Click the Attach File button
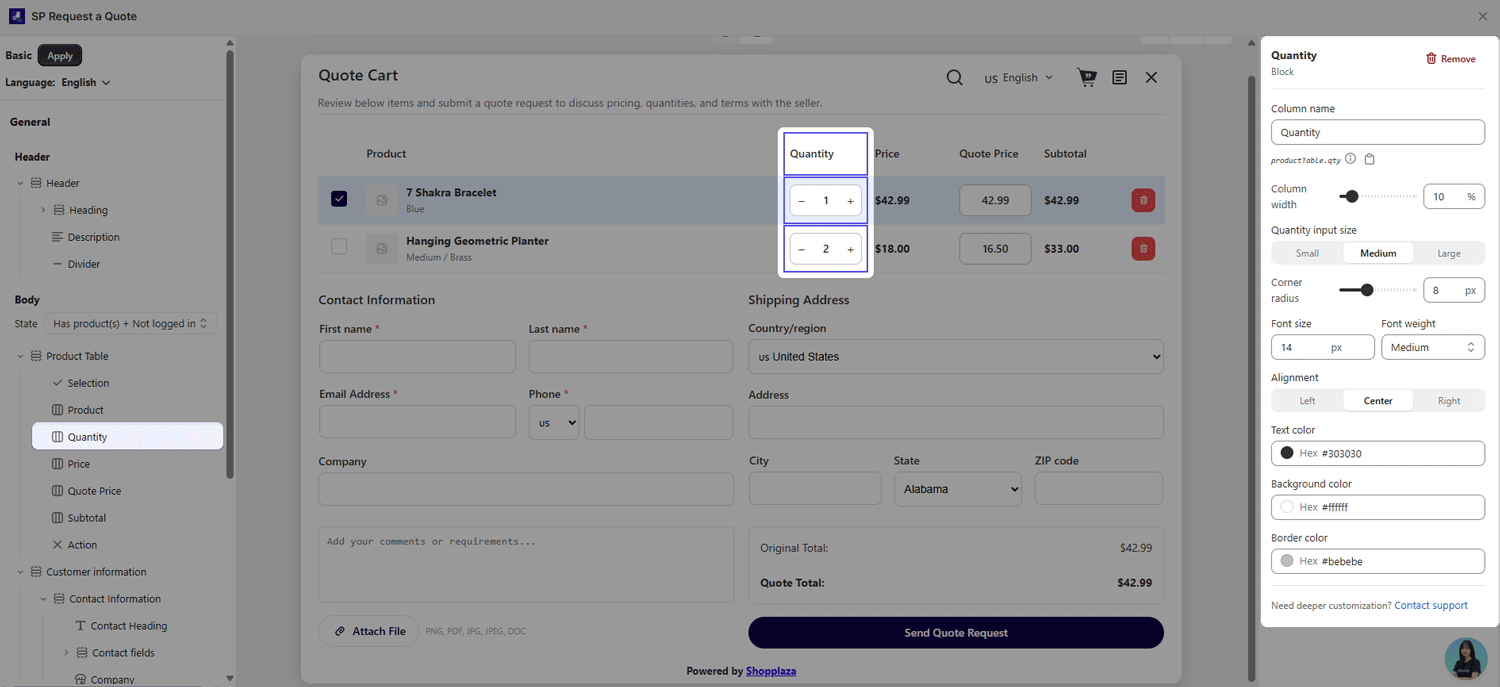The height and width of the screenshot is (687, 1500). (x=369, y=631)
